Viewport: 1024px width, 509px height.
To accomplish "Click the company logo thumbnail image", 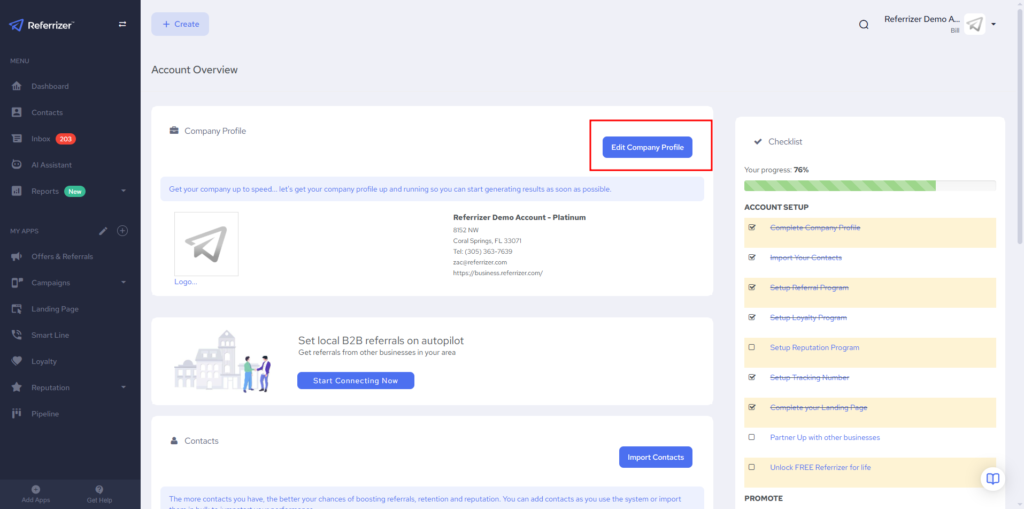I will tap(206, 244).
